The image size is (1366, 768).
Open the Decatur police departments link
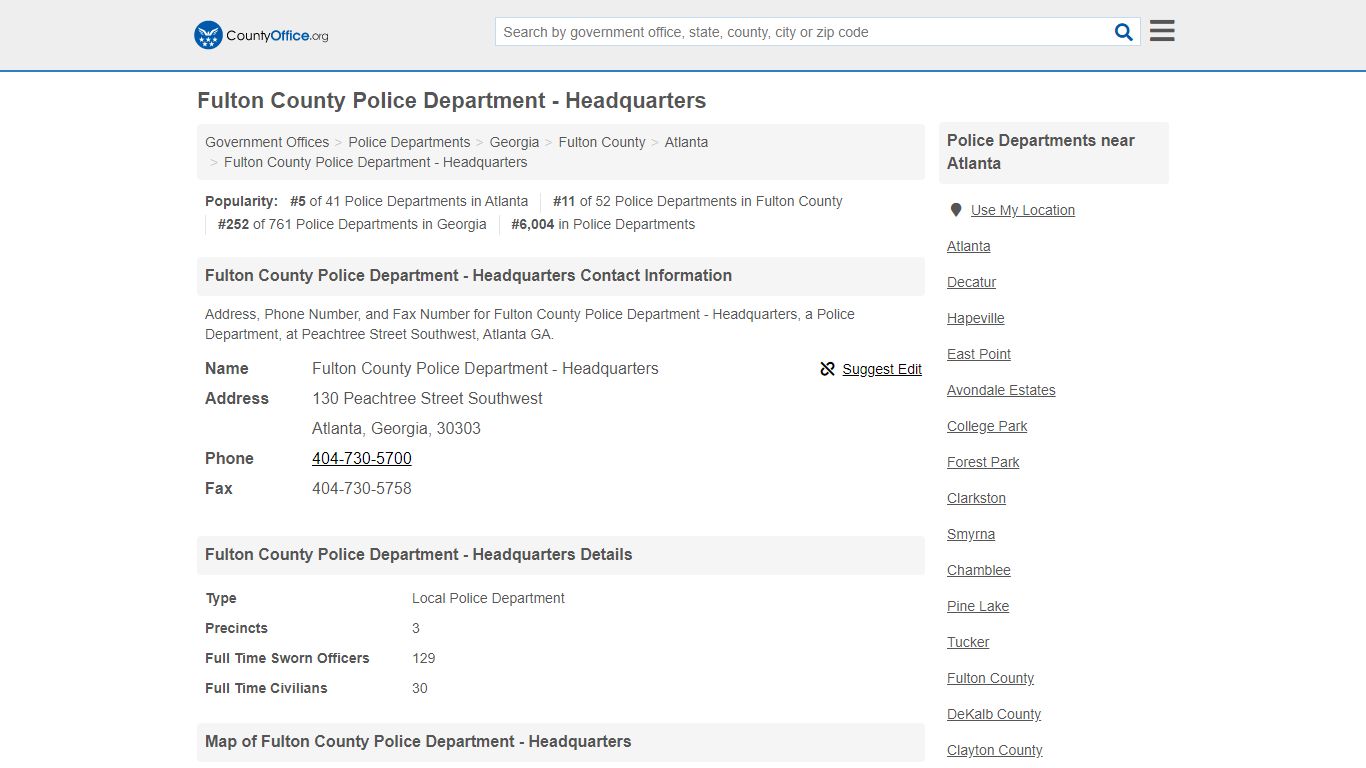tap(972, 282)
